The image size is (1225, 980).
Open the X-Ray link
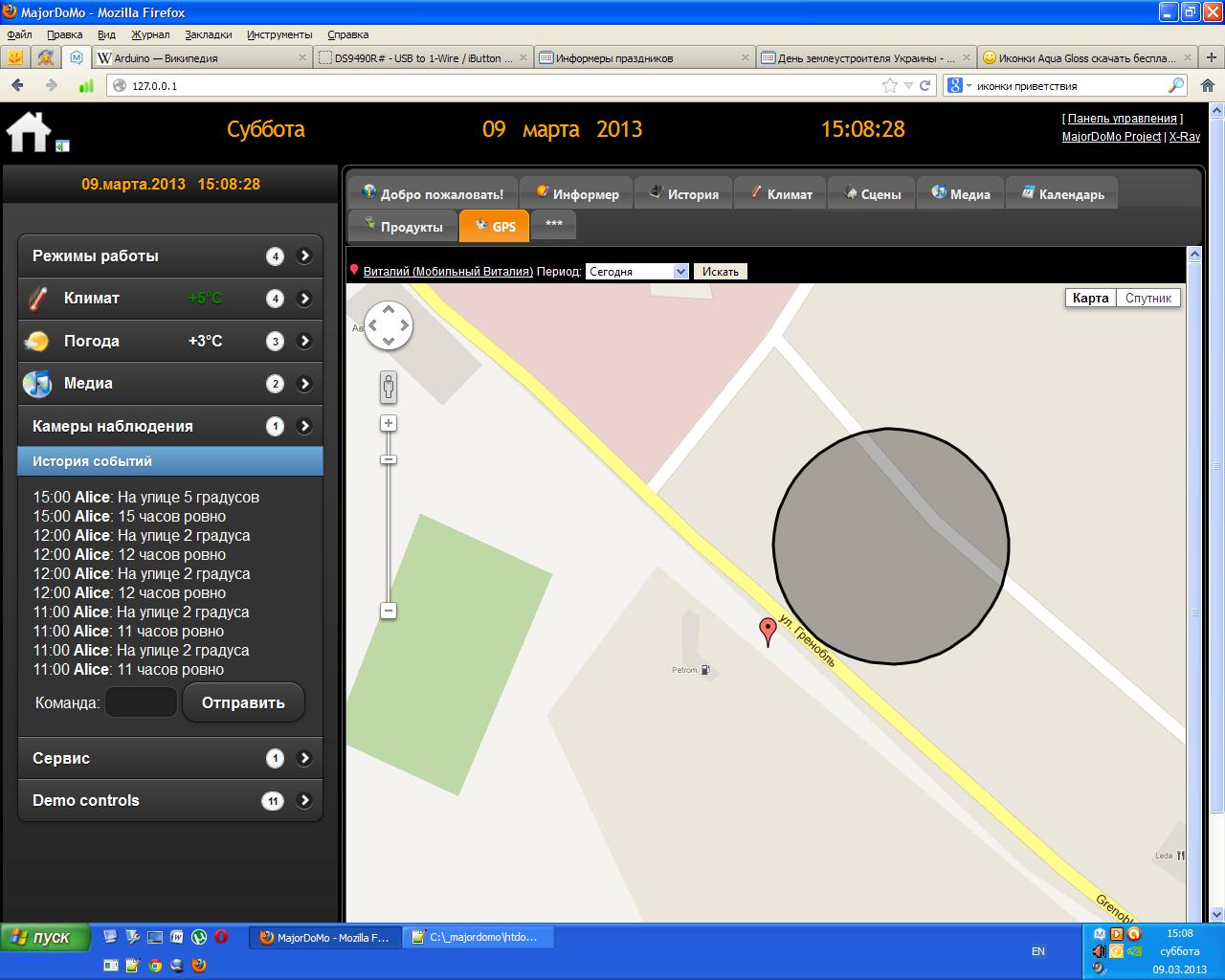point(1185,137)
